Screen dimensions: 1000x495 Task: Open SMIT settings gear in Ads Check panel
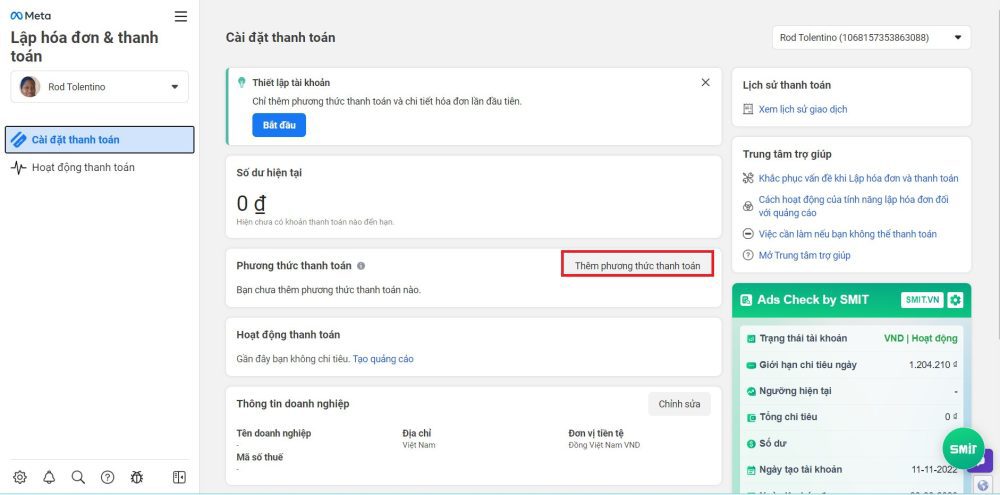(x=955, y=300)
